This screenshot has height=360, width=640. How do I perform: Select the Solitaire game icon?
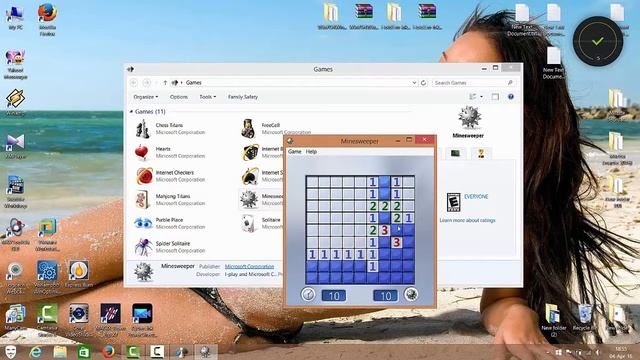[x=249, y=223]
